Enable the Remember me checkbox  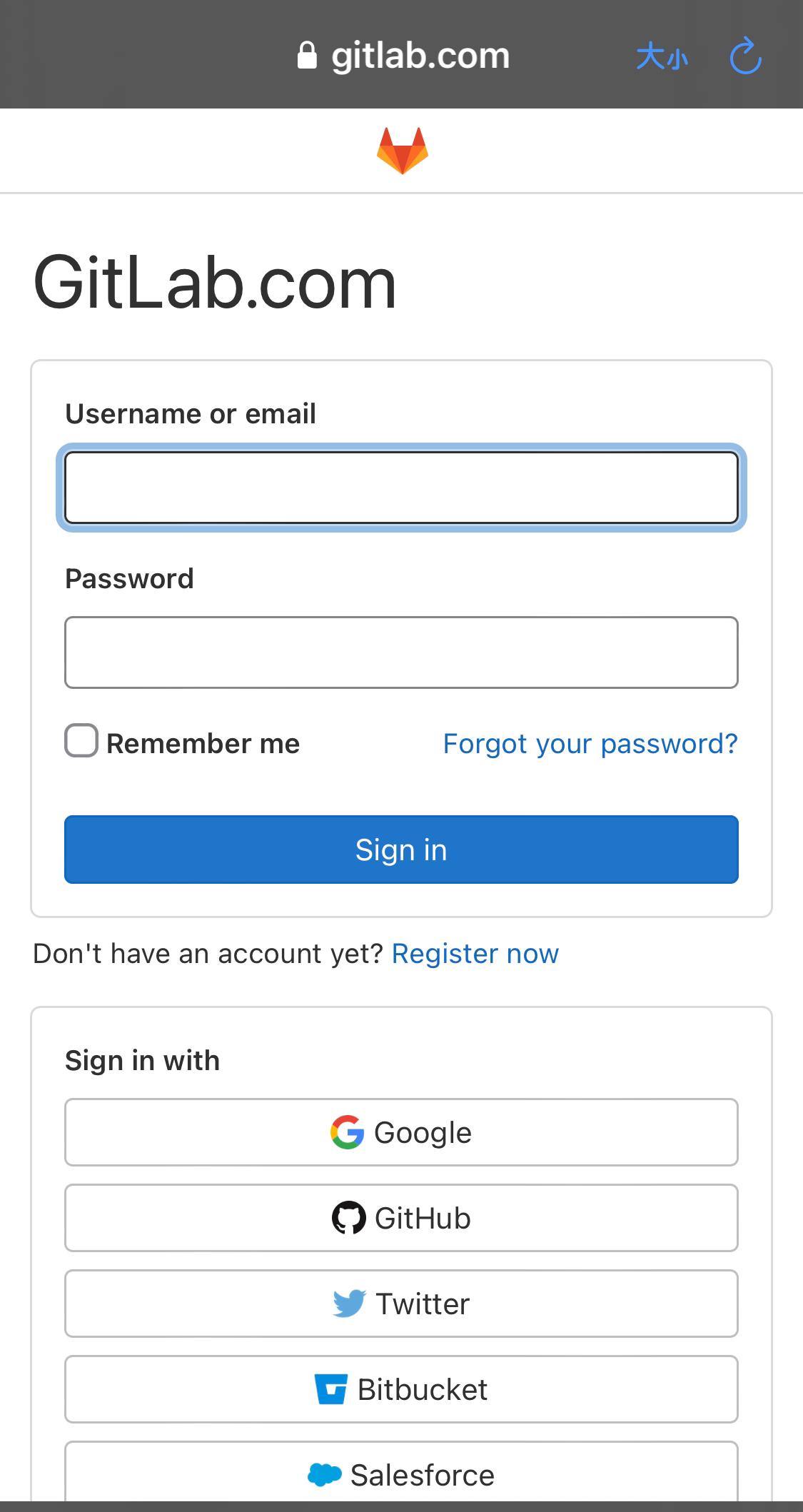click(81, 740)
